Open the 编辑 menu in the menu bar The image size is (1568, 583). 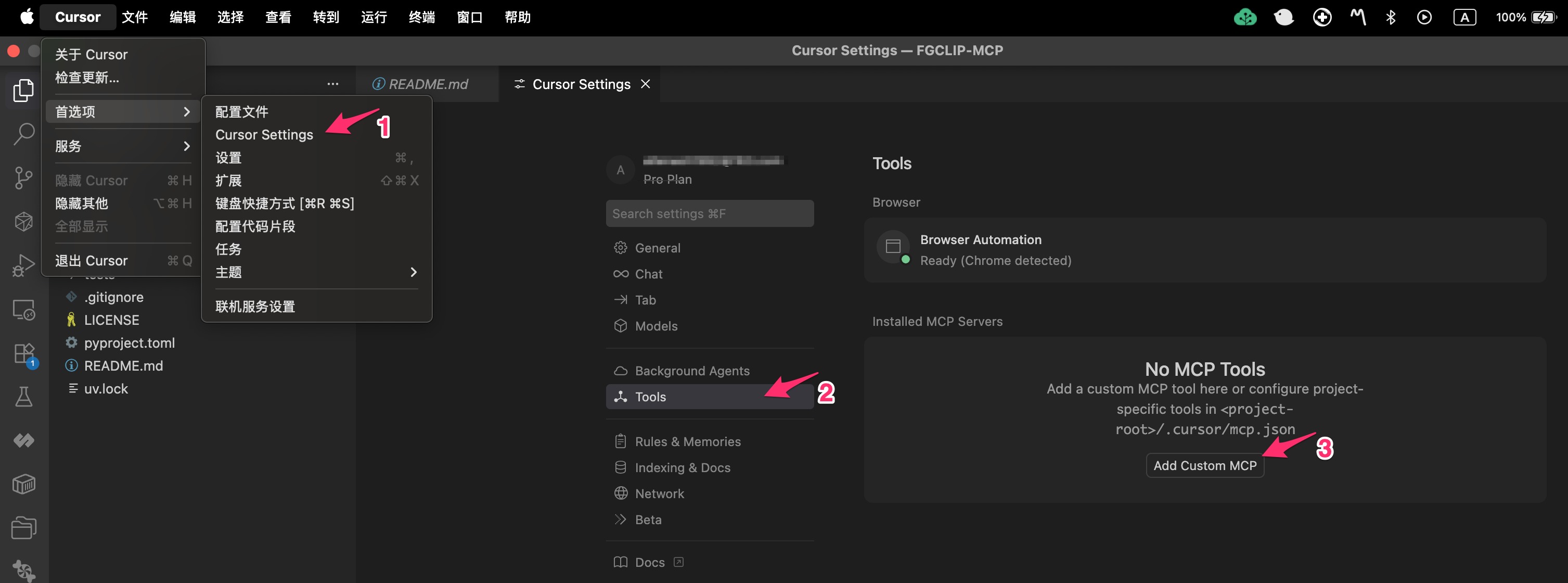(x=183, y=17)
